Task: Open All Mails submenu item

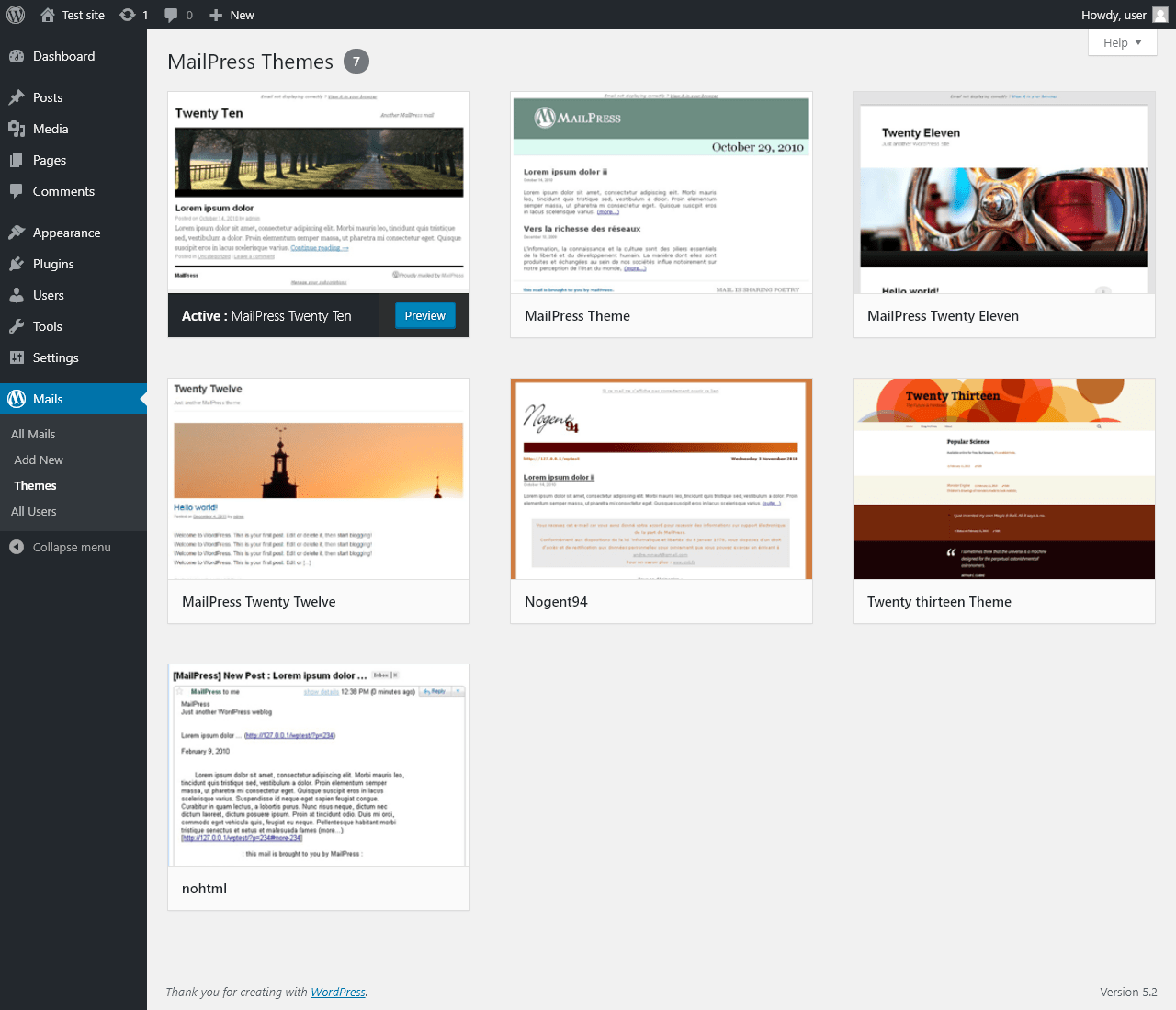Action: point(33,434)
